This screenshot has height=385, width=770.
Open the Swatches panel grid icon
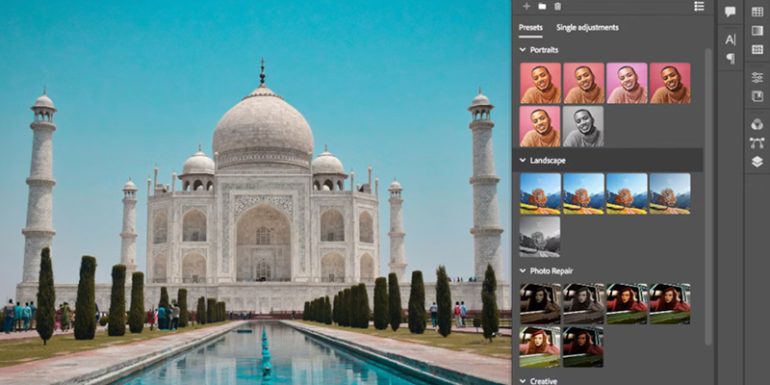pos(757,12)
